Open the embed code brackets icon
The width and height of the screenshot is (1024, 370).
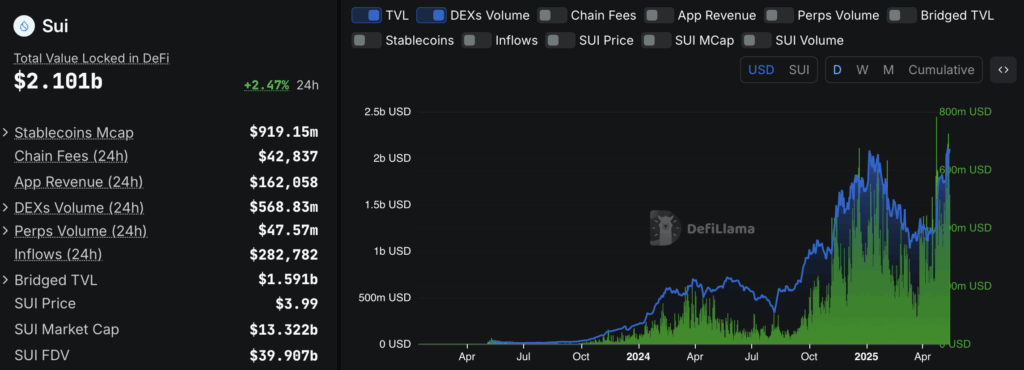(1003, 70)
